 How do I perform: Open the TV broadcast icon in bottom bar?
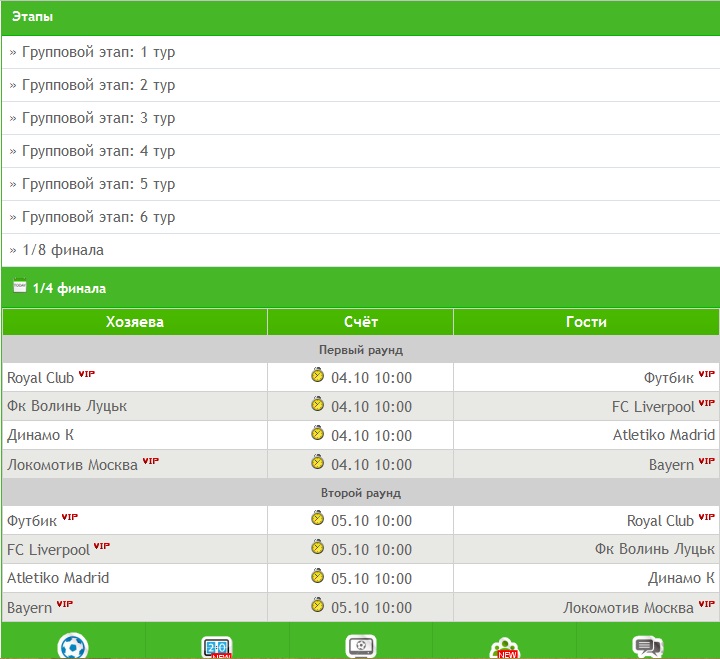coord(361,646)
